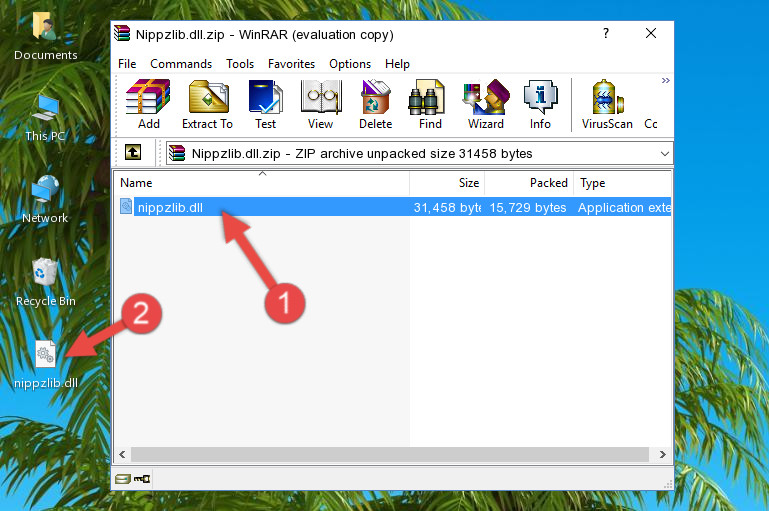
Task: Open the File menu
Action: (127, 64)
